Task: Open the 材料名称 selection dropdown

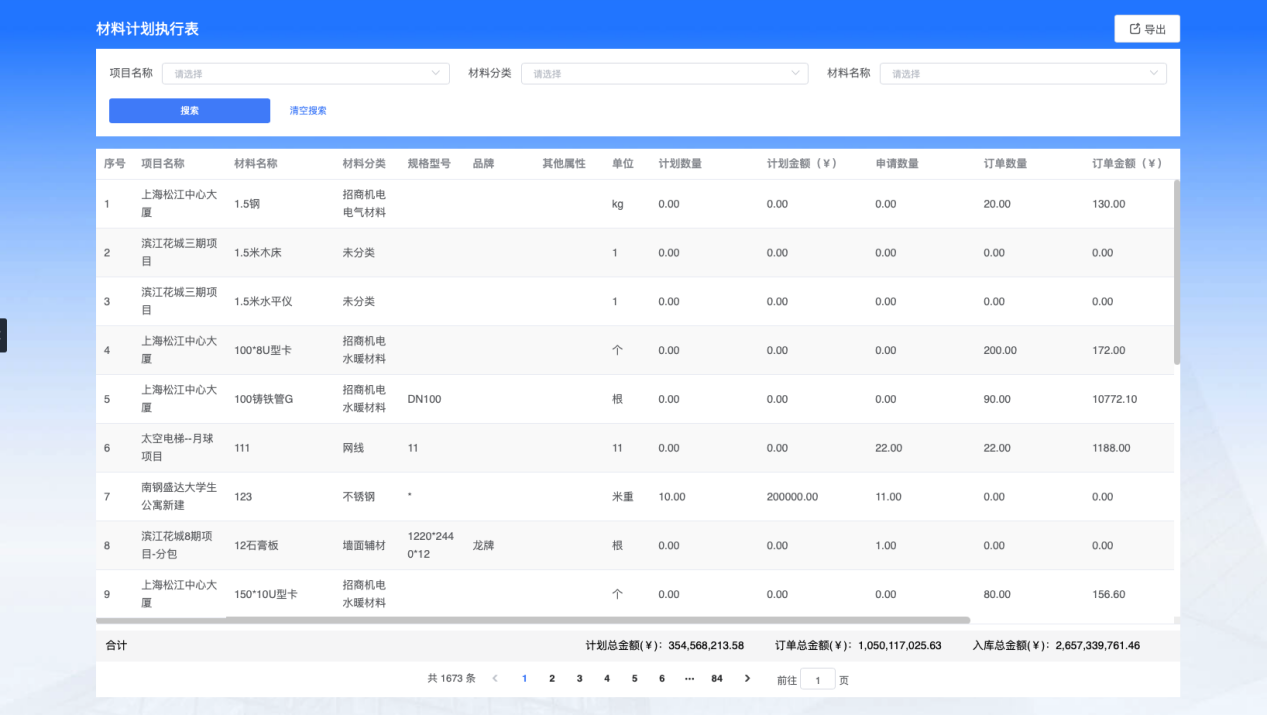Action: tap(1022, 73)
